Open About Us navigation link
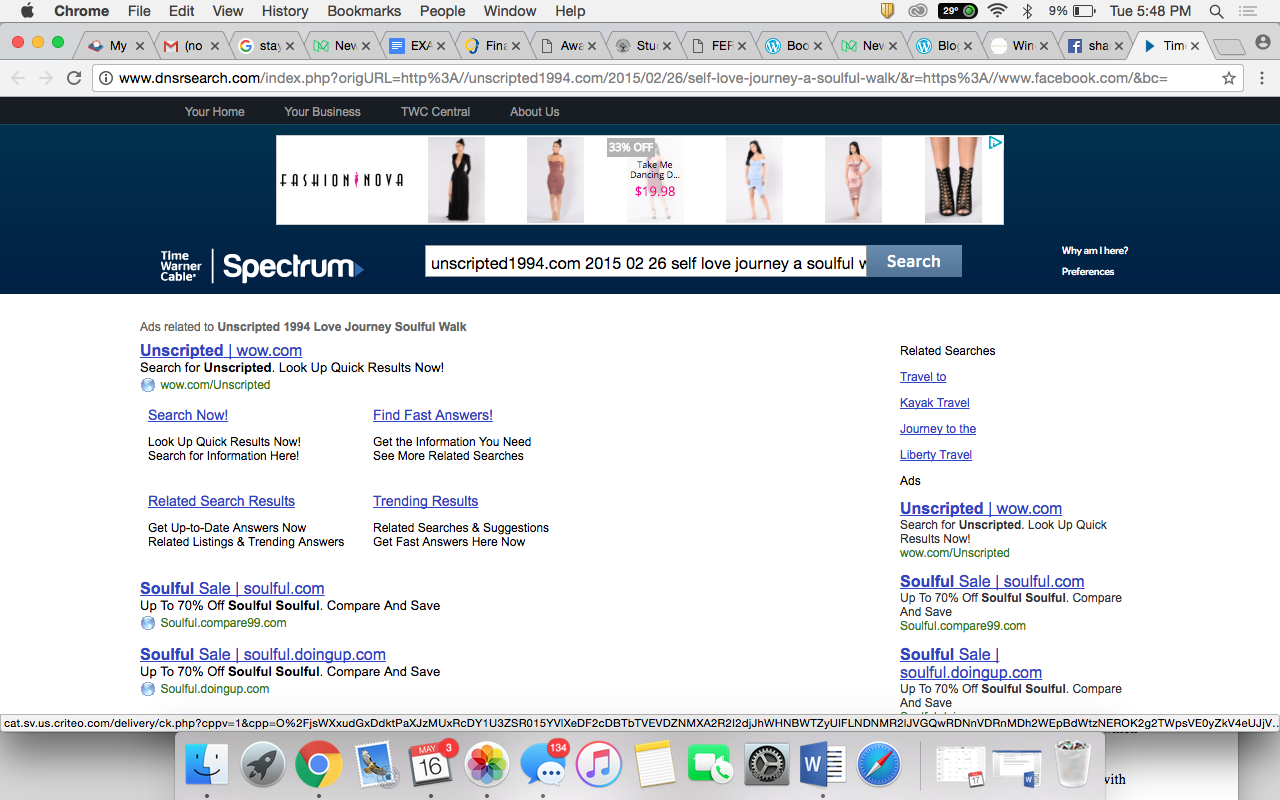 535,112
